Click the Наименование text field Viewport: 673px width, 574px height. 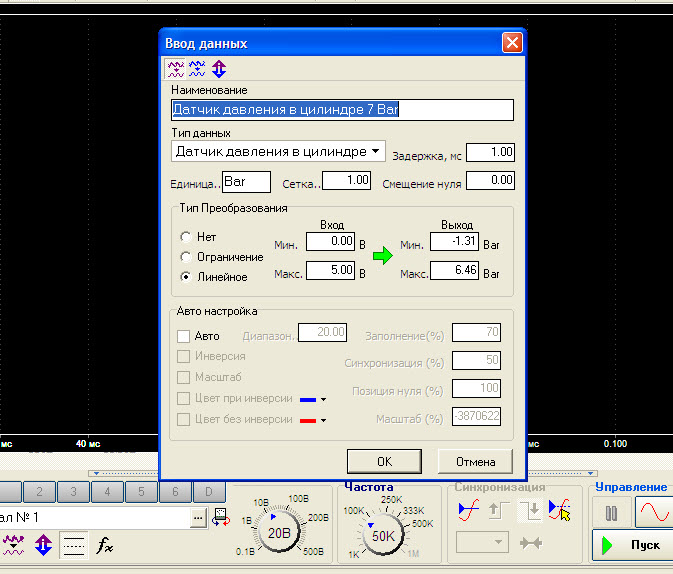(342, 110)
